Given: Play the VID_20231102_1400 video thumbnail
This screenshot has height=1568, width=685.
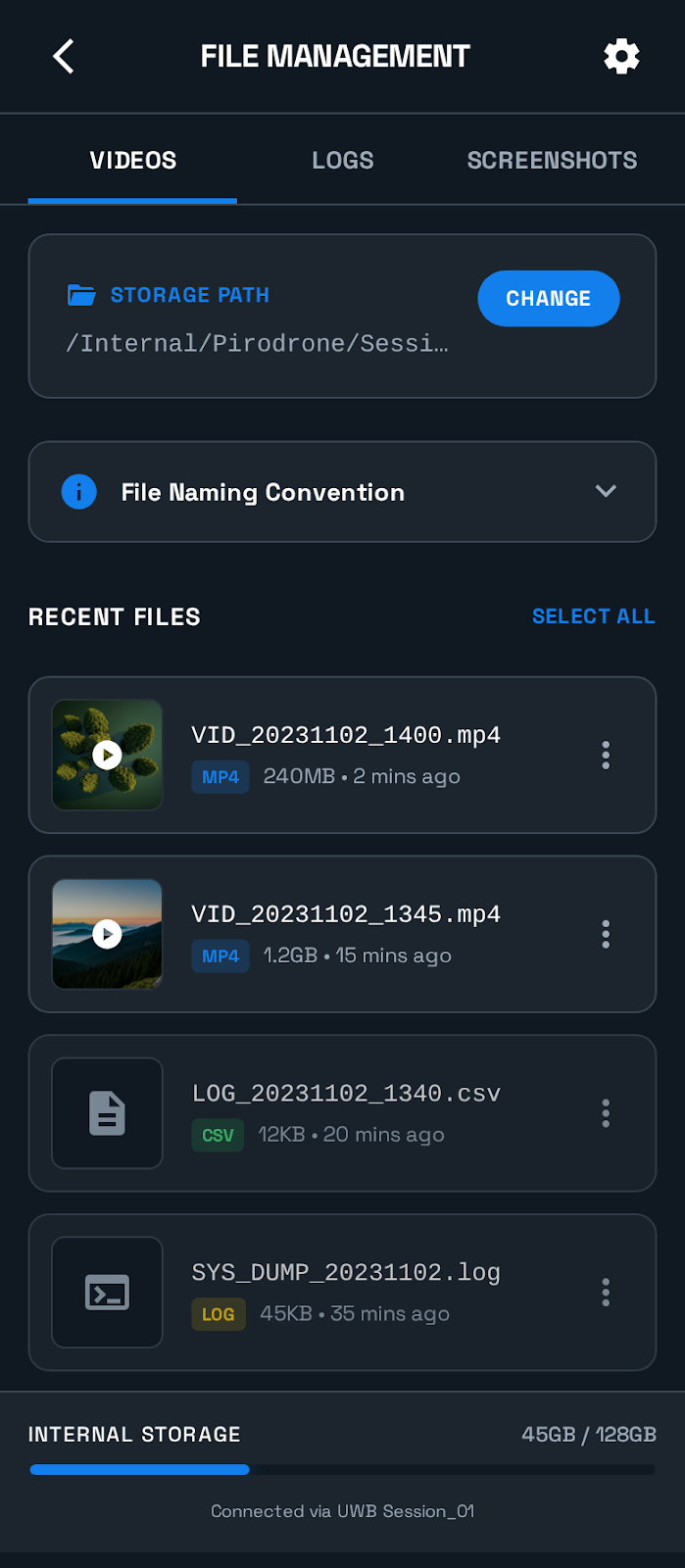Looking at the screenshot, I should click(x=107, y=755).
